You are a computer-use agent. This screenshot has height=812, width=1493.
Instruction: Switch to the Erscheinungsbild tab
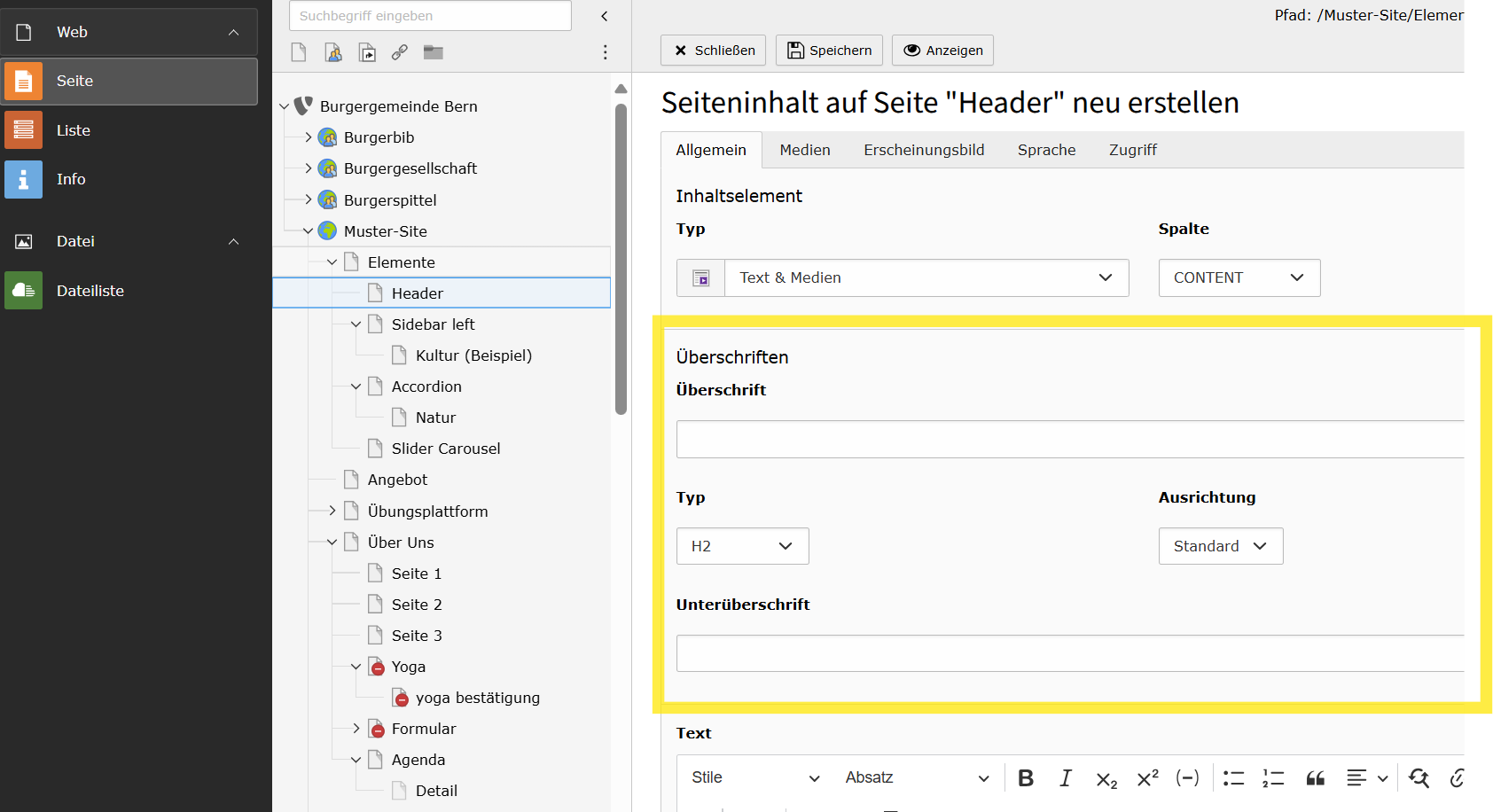(x=924, y=150)
